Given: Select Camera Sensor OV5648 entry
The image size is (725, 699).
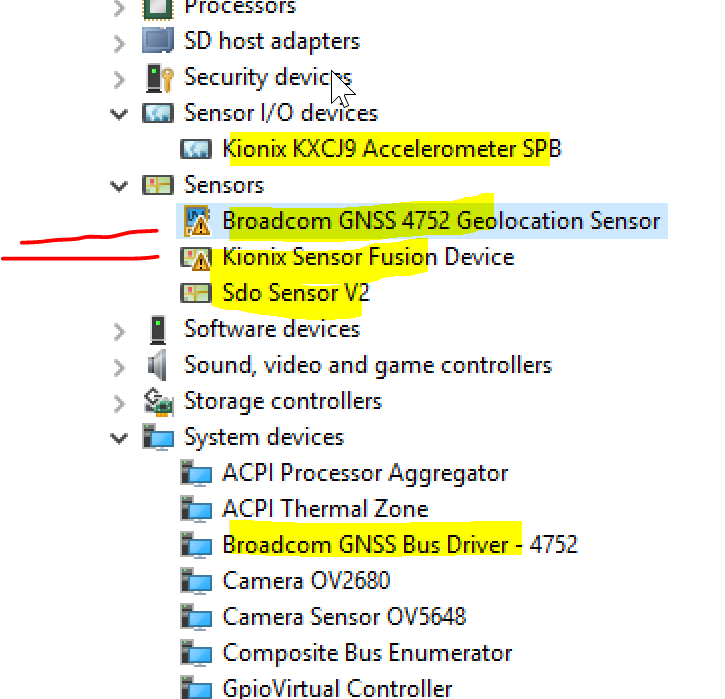Looking at the screenshot, I should tap(343, 617).
